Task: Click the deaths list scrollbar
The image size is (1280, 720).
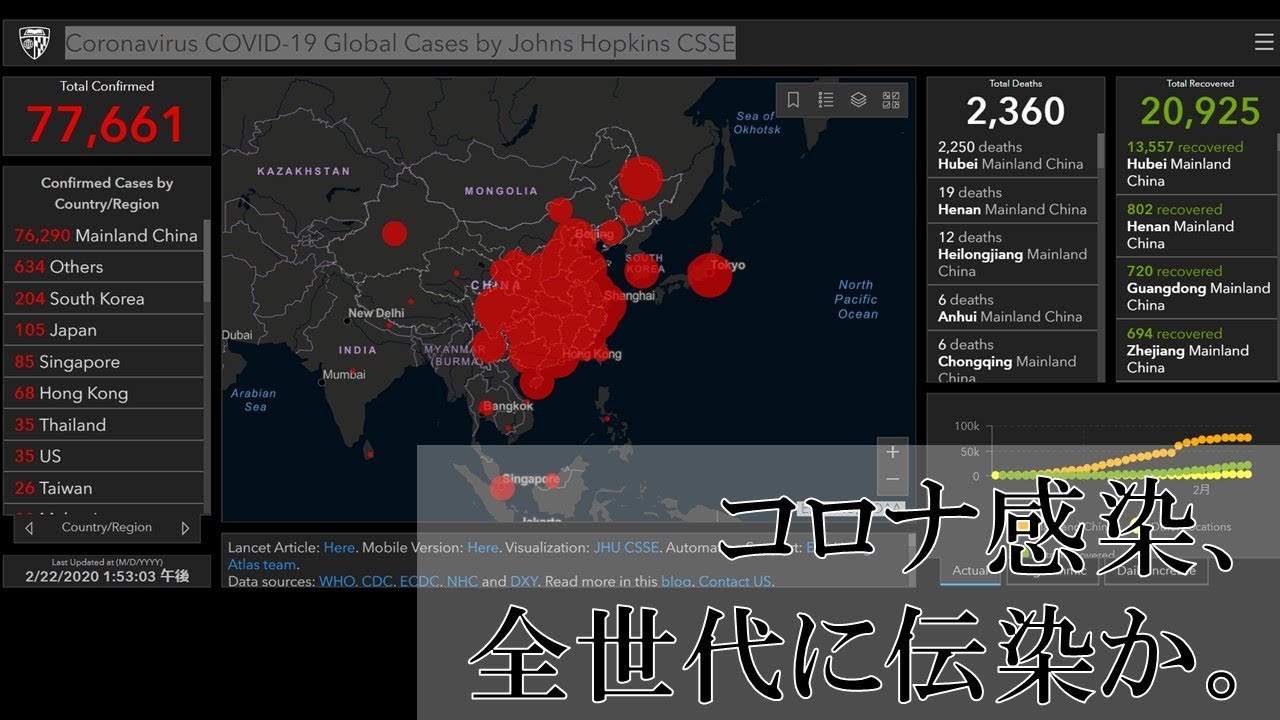Action: (x=1101, y=150)
